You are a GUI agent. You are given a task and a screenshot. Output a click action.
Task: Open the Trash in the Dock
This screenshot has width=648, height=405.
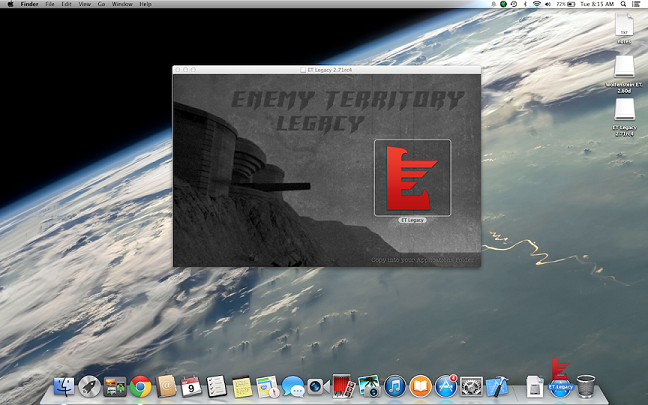[x=586, y=387]
